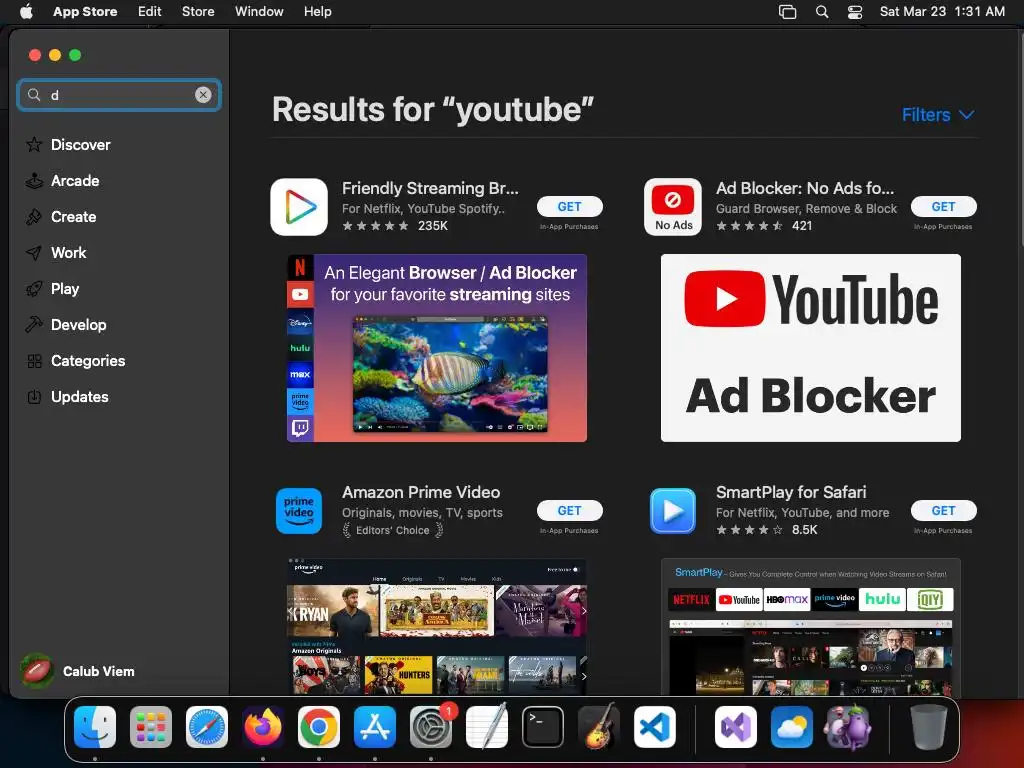The width and height of the screenshot is (1024, 768).
Task: Open the Play section
Action: (x=53, y=289)
